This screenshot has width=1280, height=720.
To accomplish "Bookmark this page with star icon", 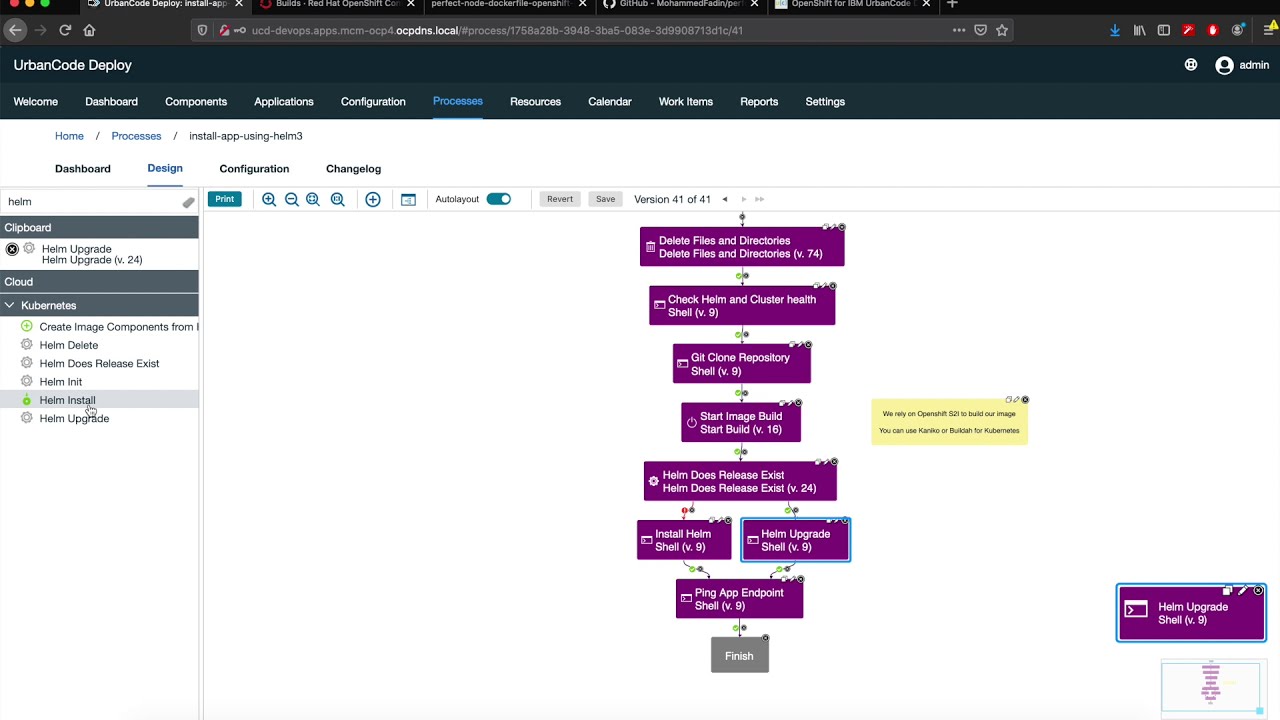I will point(1001,30).
